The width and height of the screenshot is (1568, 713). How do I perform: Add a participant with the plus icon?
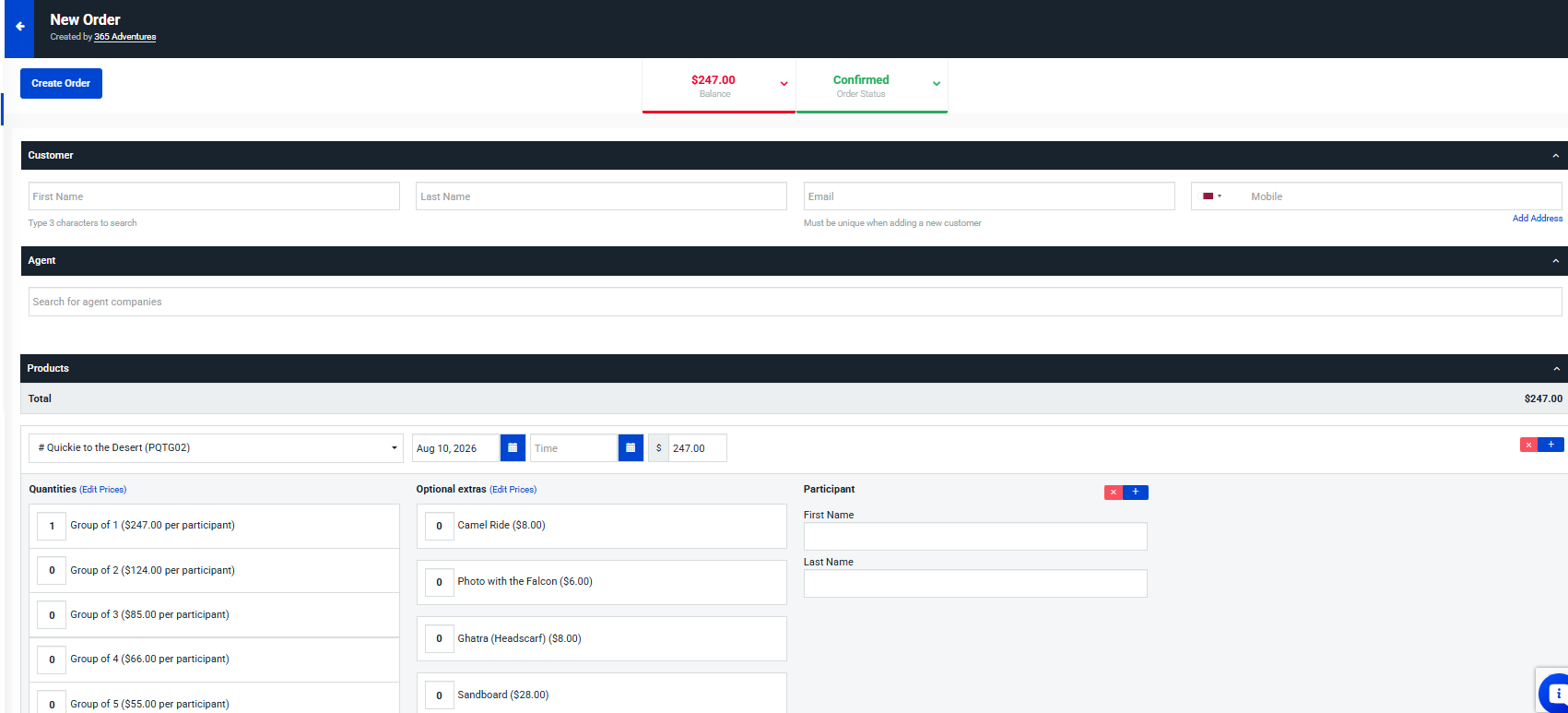tap(1136, 493)
